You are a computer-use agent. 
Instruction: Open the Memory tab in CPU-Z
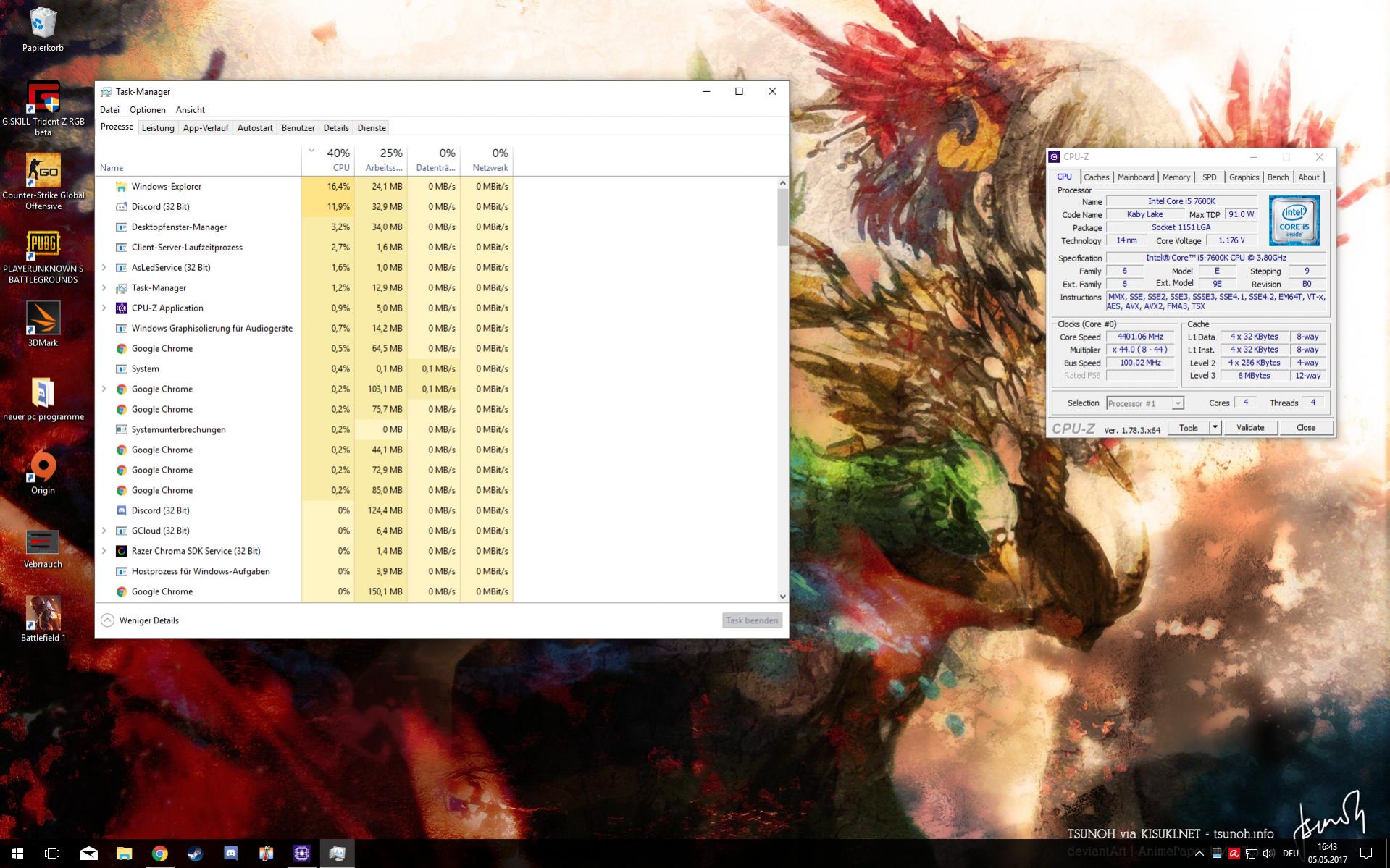coord(1176,177)
